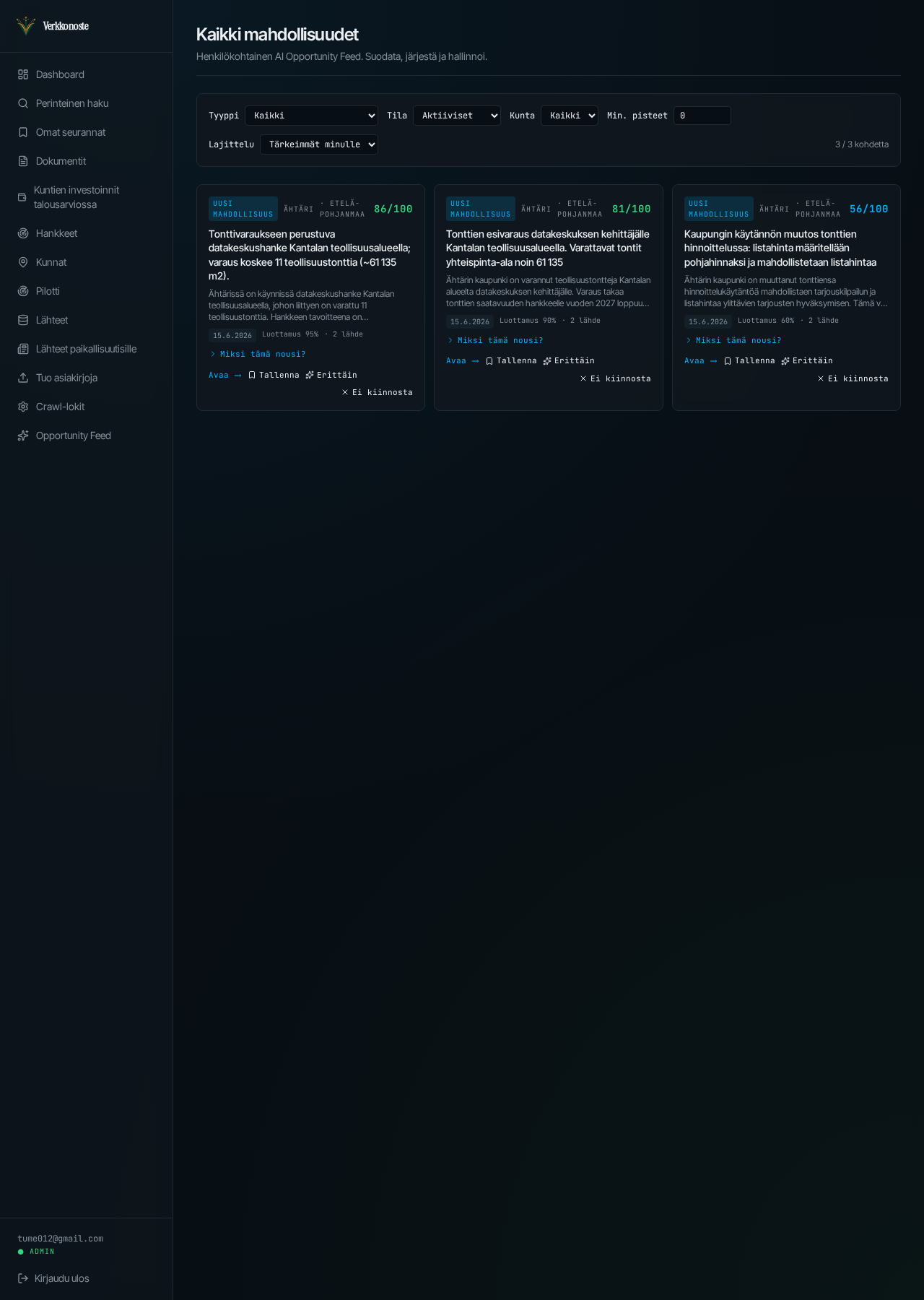This screenshot has height=1300, width=924.
Task: Open the Tila dropdown showing Aktiiviset
Action: click(457, 116)
